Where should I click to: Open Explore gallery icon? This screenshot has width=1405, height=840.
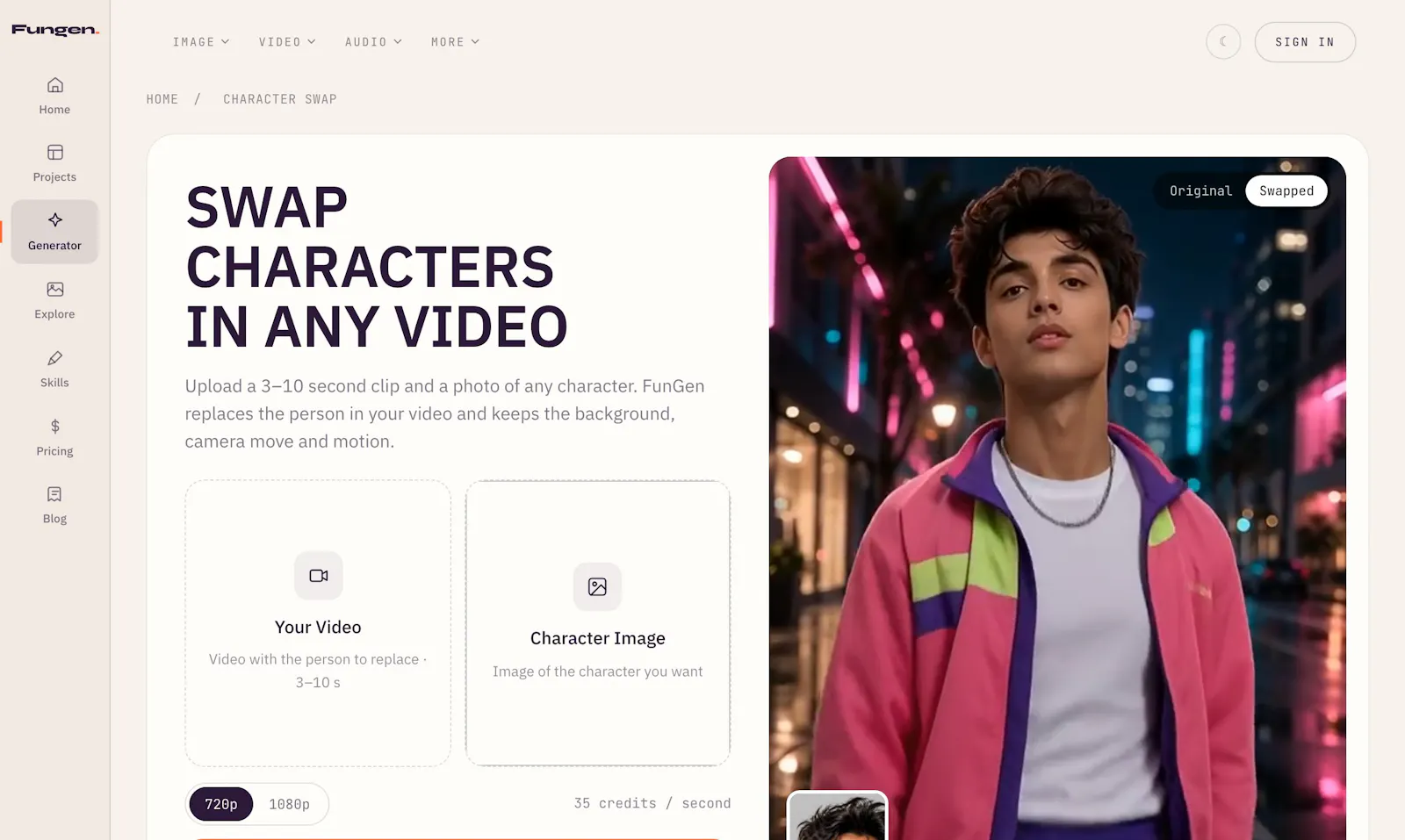pyautogui.click(x=54, y=289)
